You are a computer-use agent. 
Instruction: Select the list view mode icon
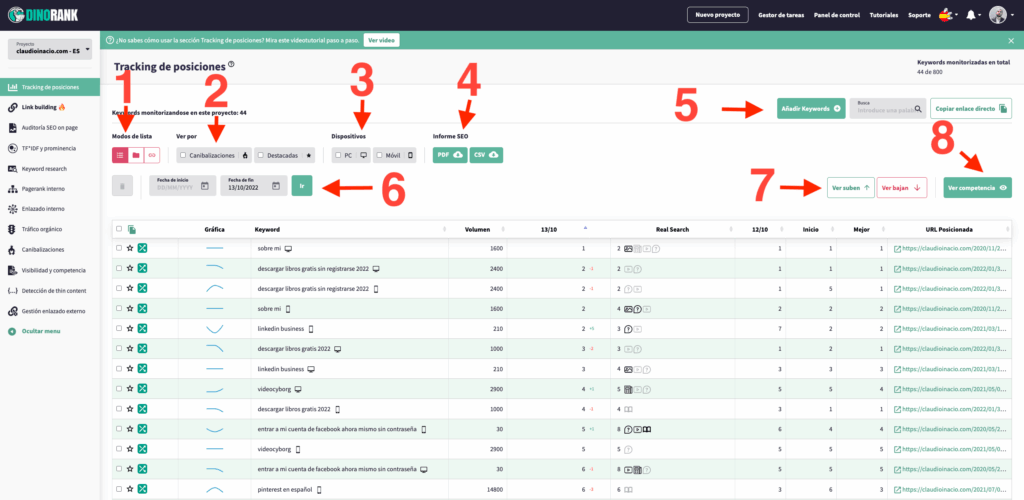pos(120,155)
